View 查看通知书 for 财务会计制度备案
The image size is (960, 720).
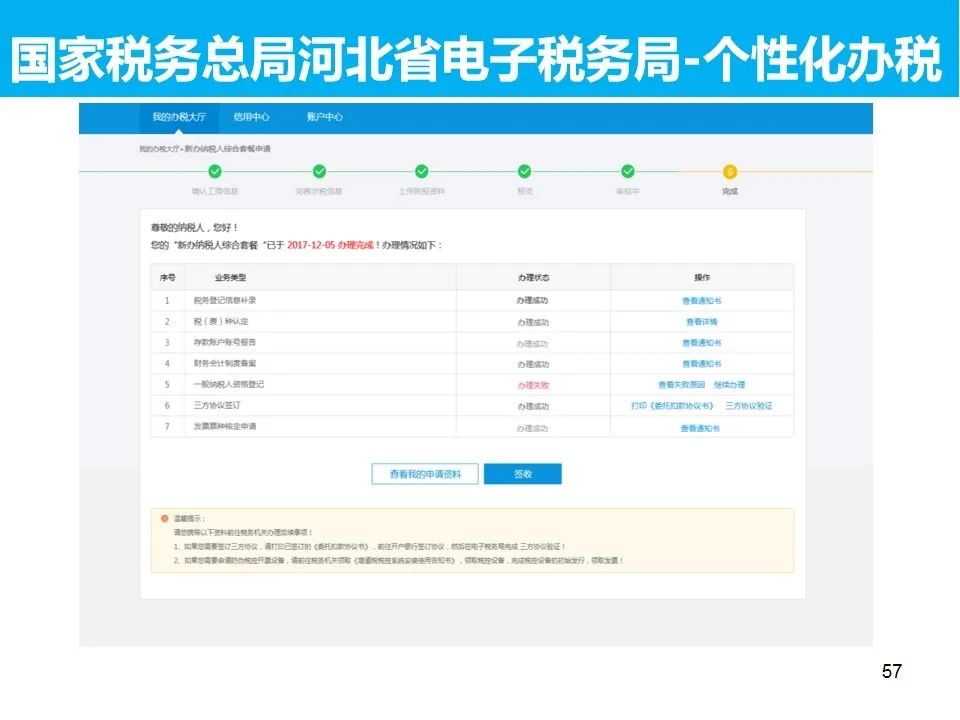702,364
